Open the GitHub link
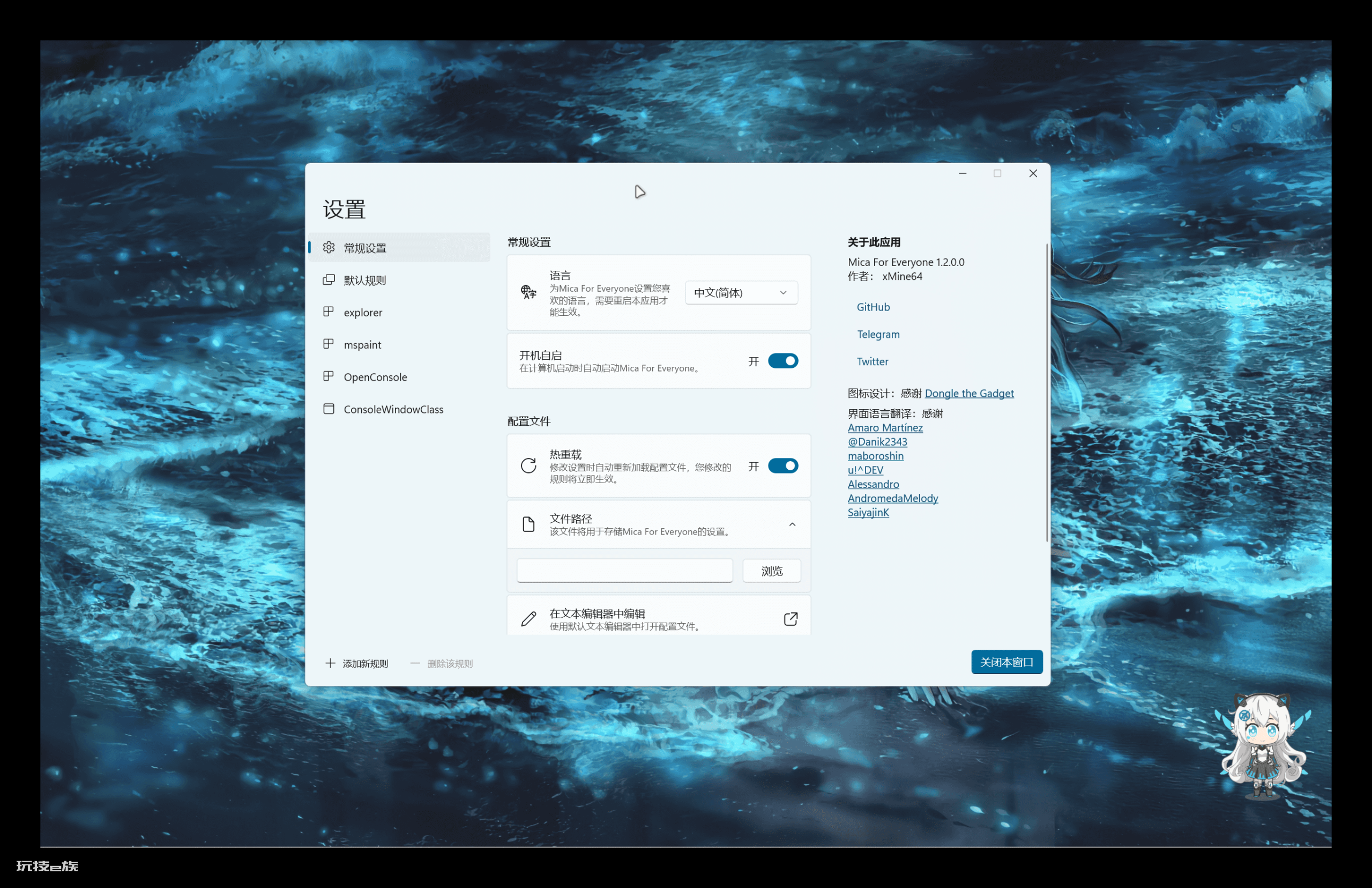Screen dimensions: 1372x888 873,307
